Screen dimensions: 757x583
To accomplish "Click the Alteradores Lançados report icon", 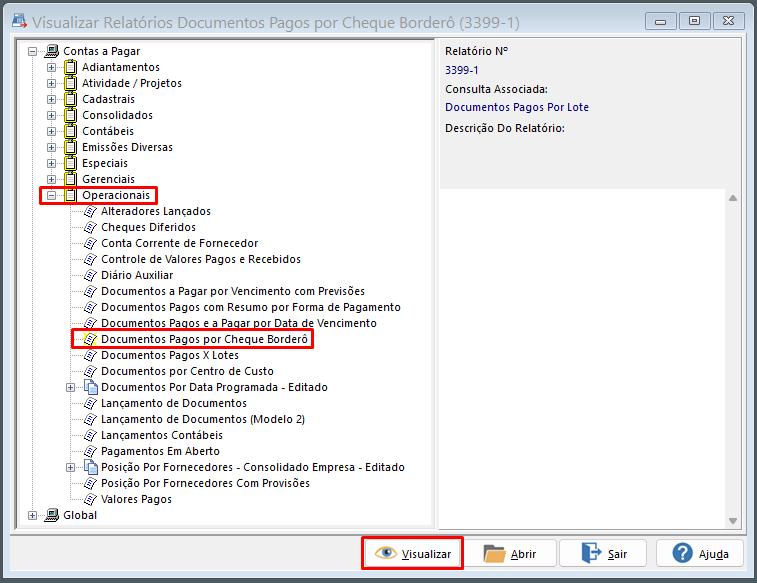I will pyautogui.click(x=90, y=211).
